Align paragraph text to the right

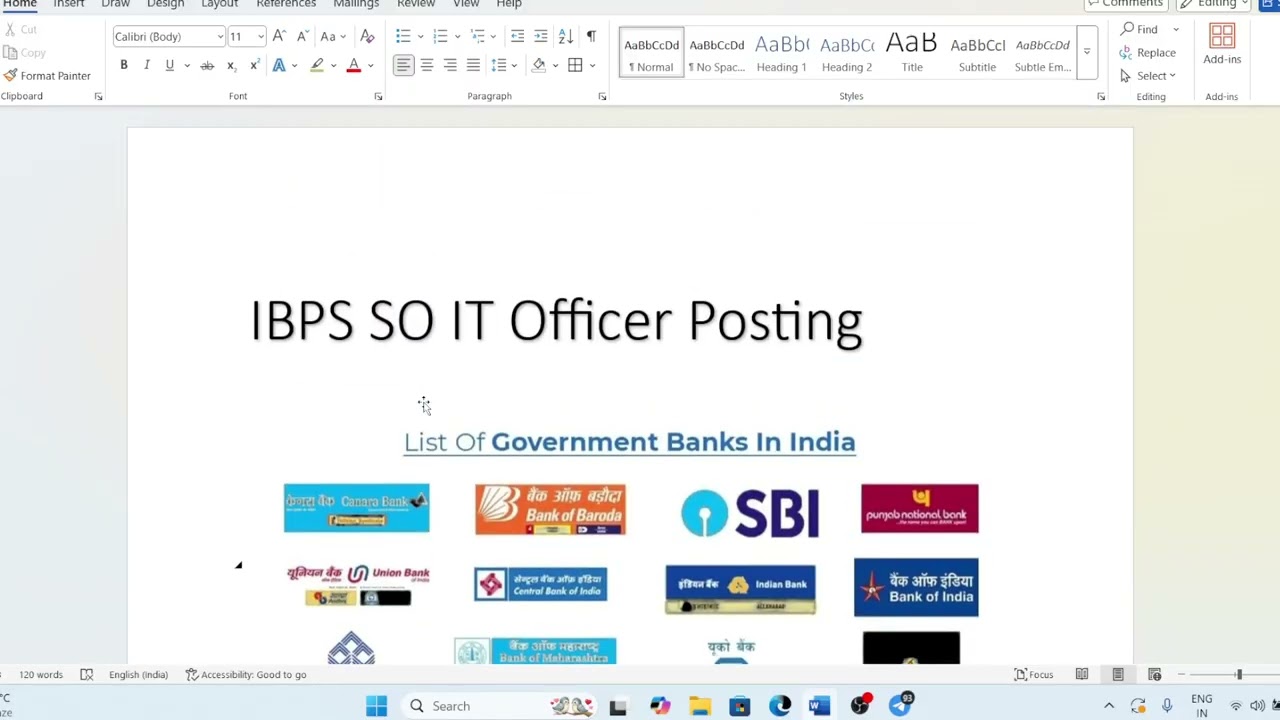point(450,65)
